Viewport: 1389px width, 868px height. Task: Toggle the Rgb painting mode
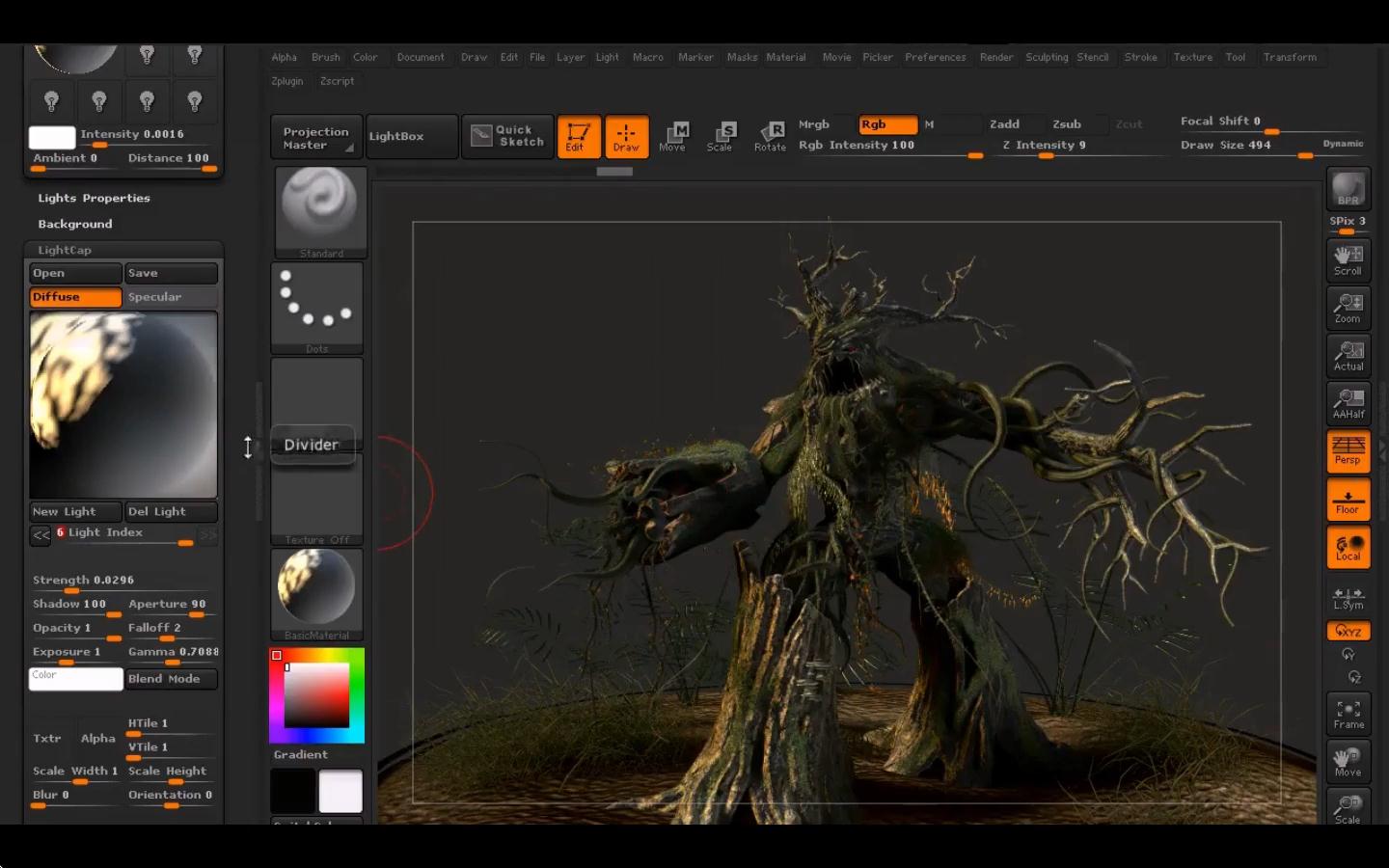coord(887,124)
